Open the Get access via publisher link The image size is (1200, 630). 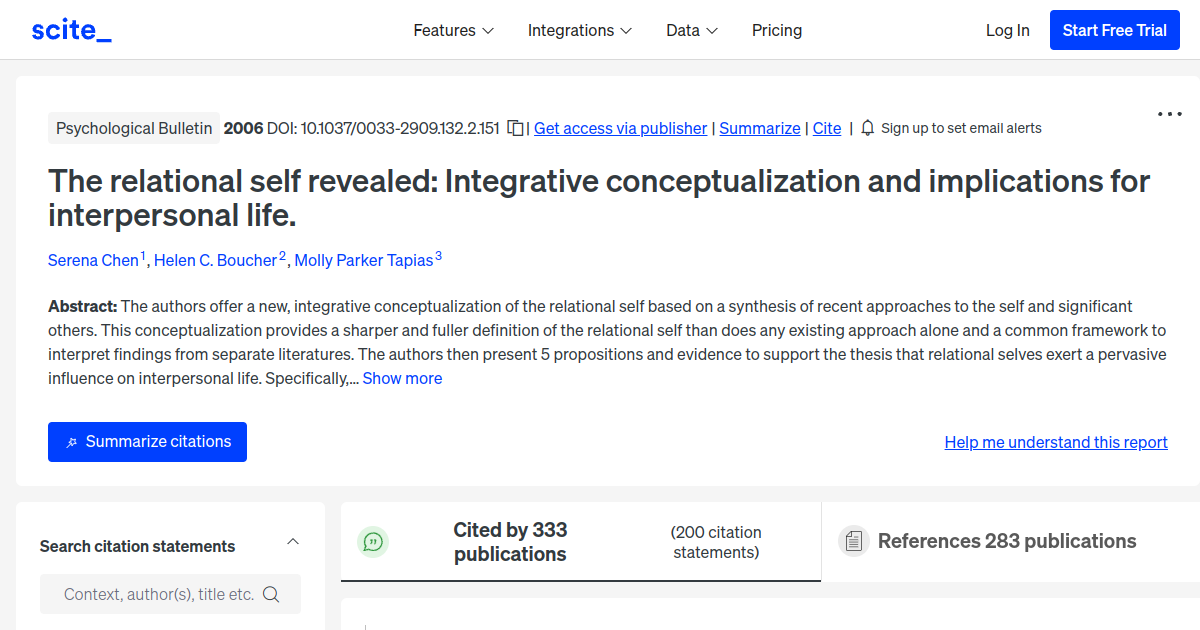(x=620, y=128)
